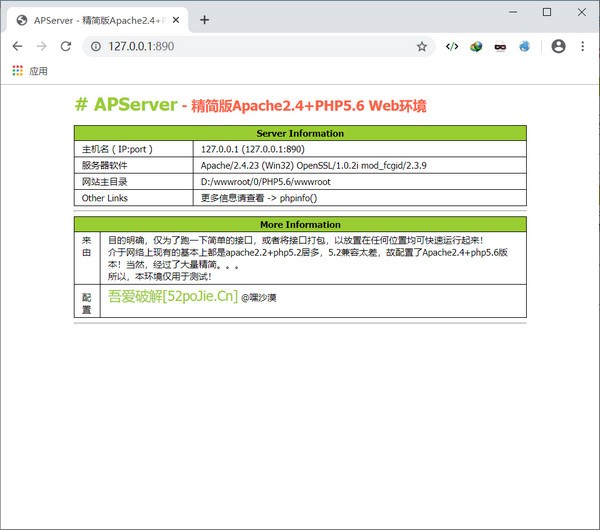Open the sunglasses mask extension icon
This screenshot has height=530, width=600.
(x=500, y=47)
